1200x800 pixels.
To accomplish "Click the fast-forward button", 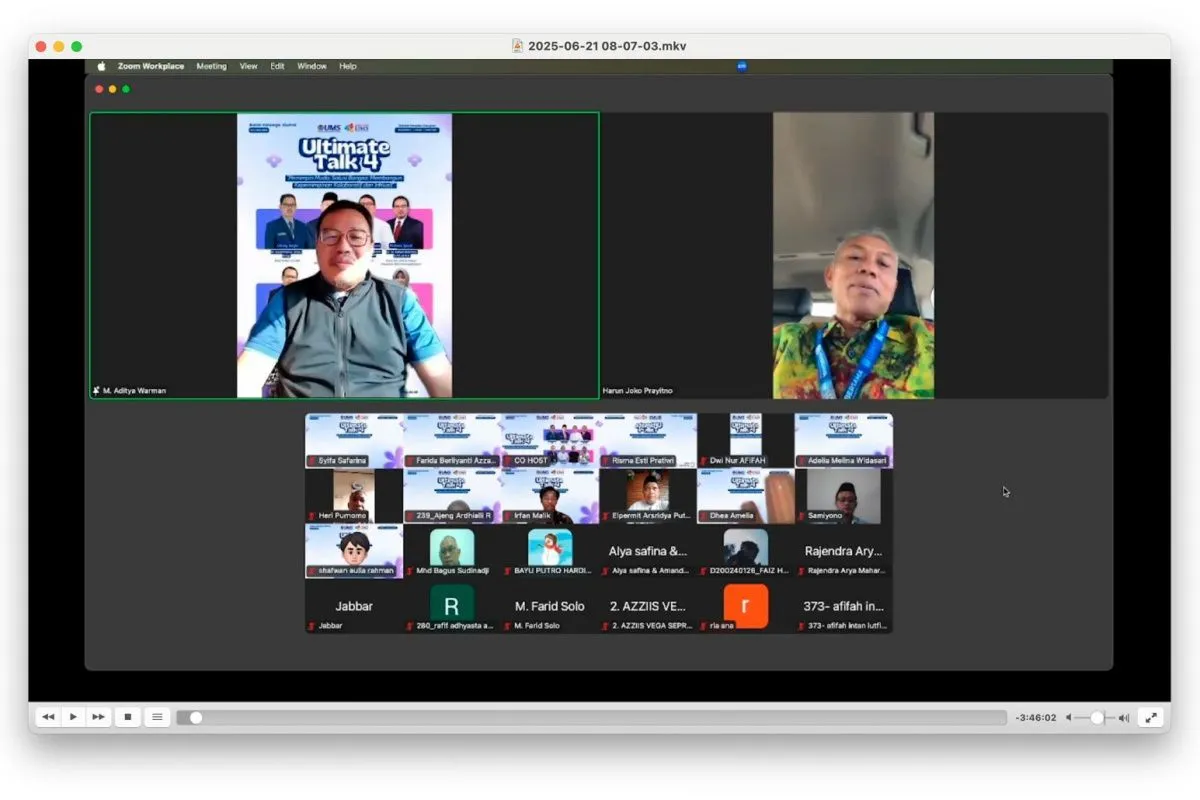I will [x=98, y=717].
